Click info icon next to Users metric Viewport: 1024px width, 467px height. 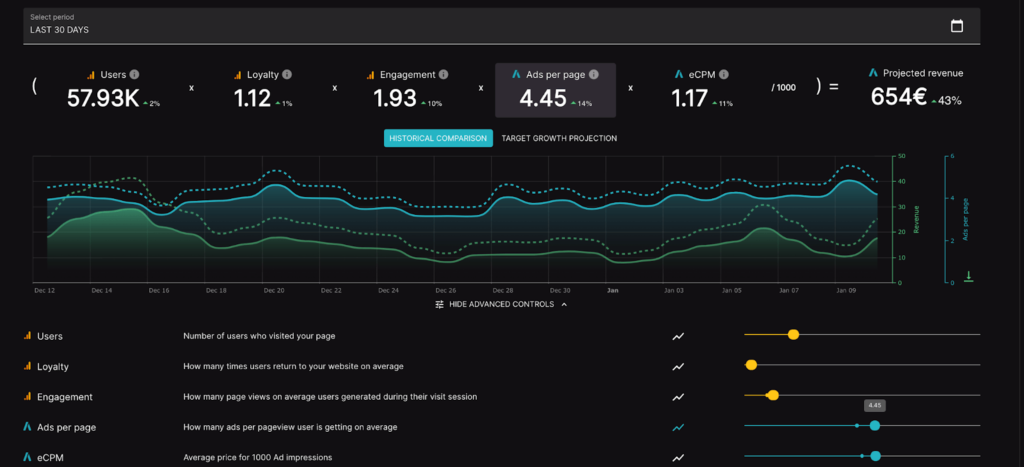point(134,74)
